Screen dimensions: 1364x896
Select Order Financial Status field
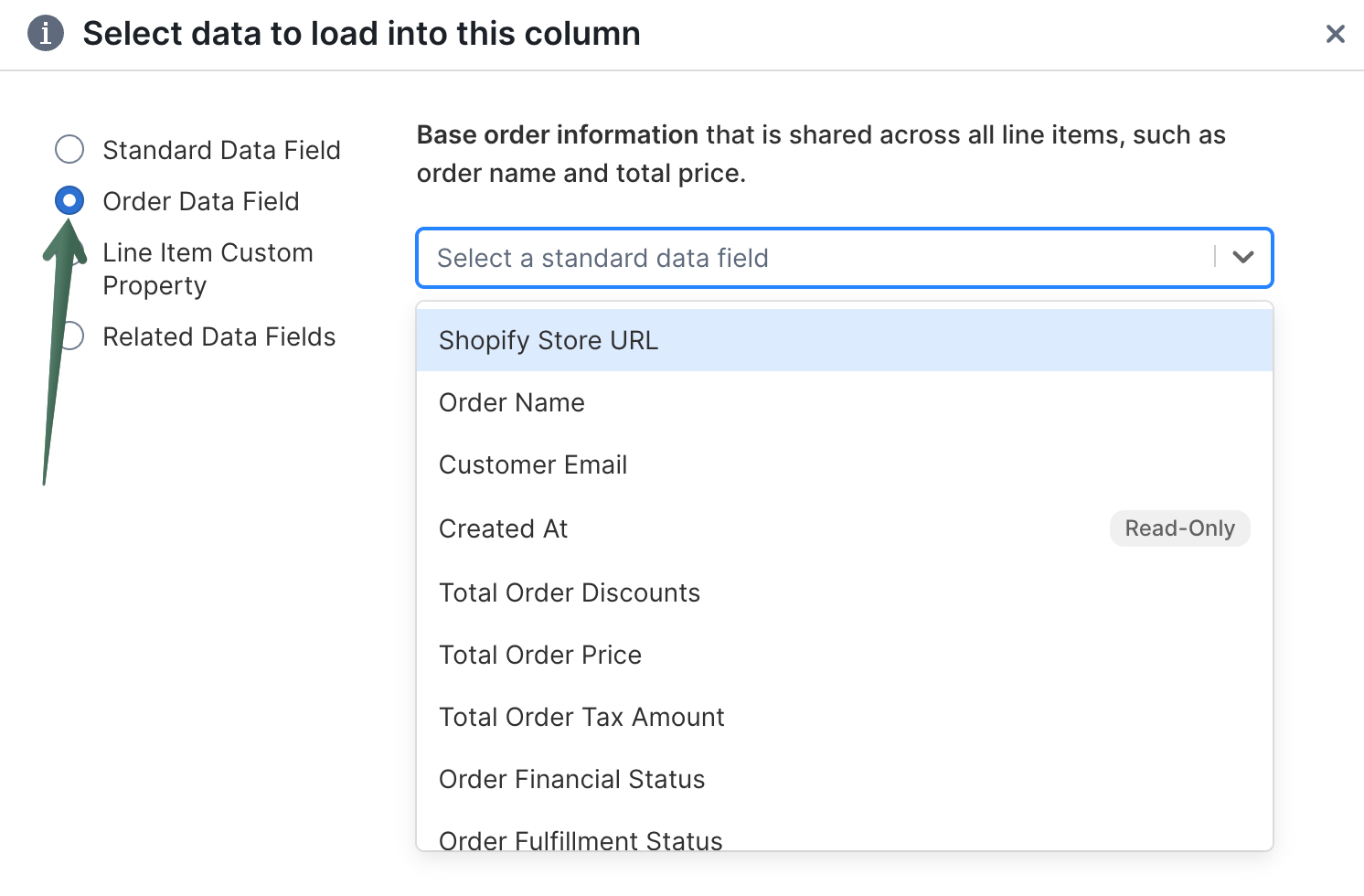point(572,779)
